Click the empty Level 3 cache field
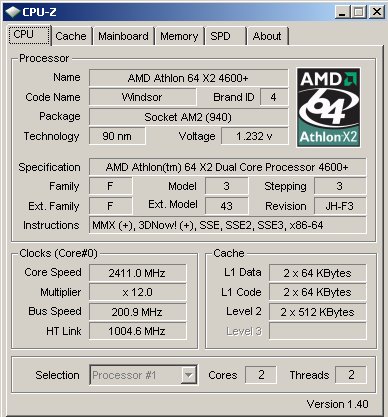 tap(317, 331)
